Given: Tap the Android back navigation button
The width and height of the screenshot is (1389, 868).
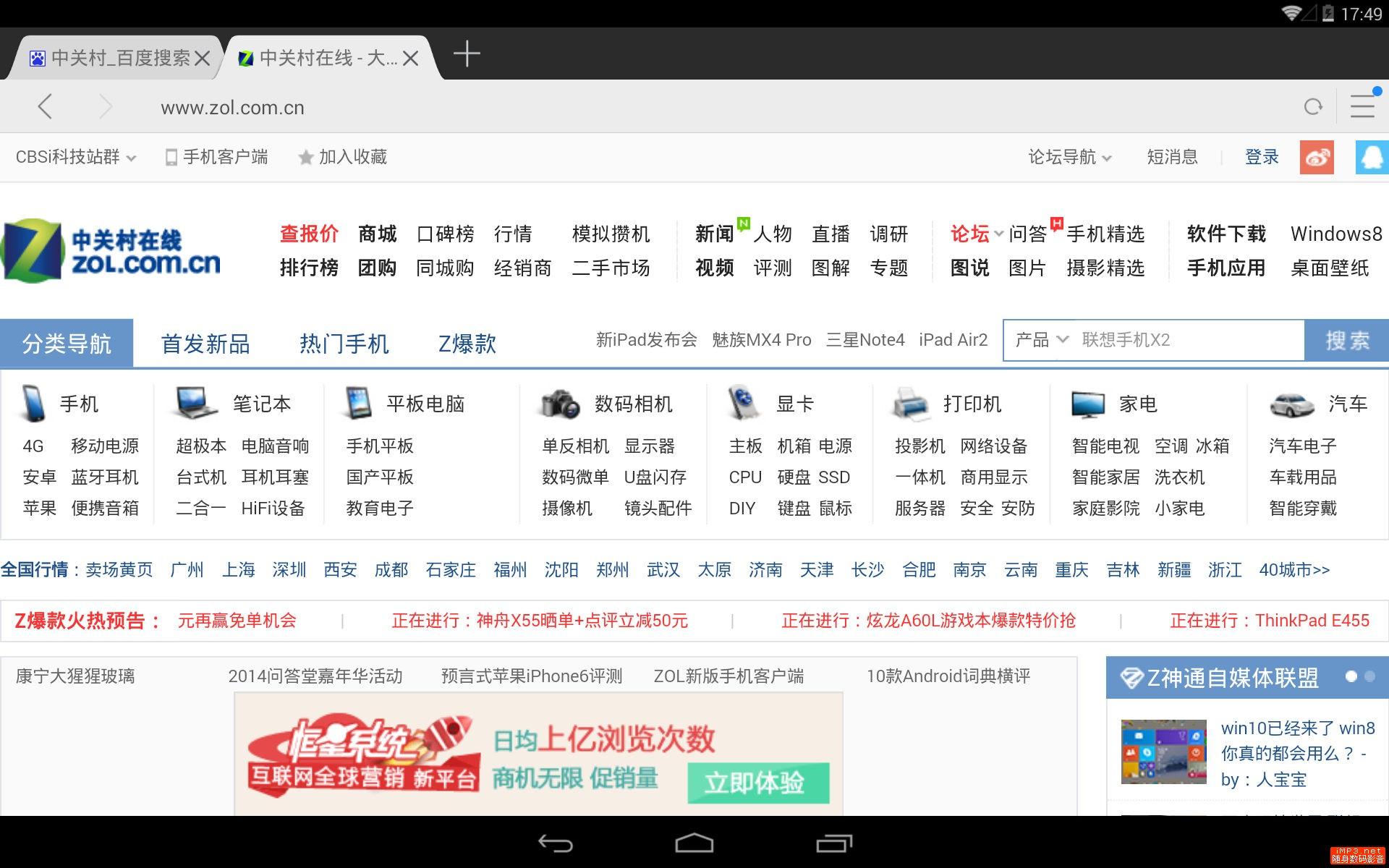Looking at the screenshot, I should point(556,843).
